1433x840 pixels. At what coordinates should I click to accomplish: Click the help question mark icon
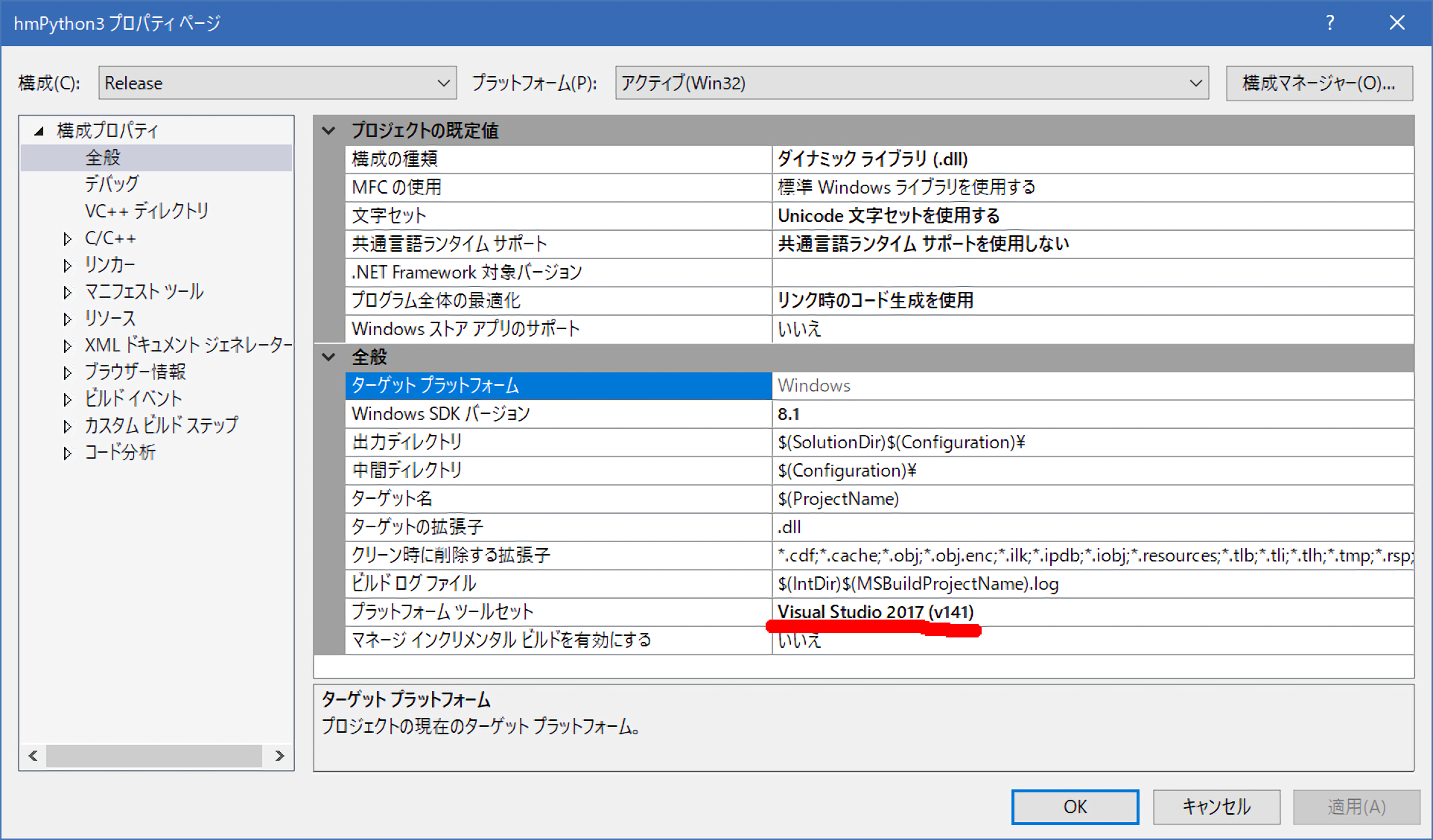[1329, 23]
